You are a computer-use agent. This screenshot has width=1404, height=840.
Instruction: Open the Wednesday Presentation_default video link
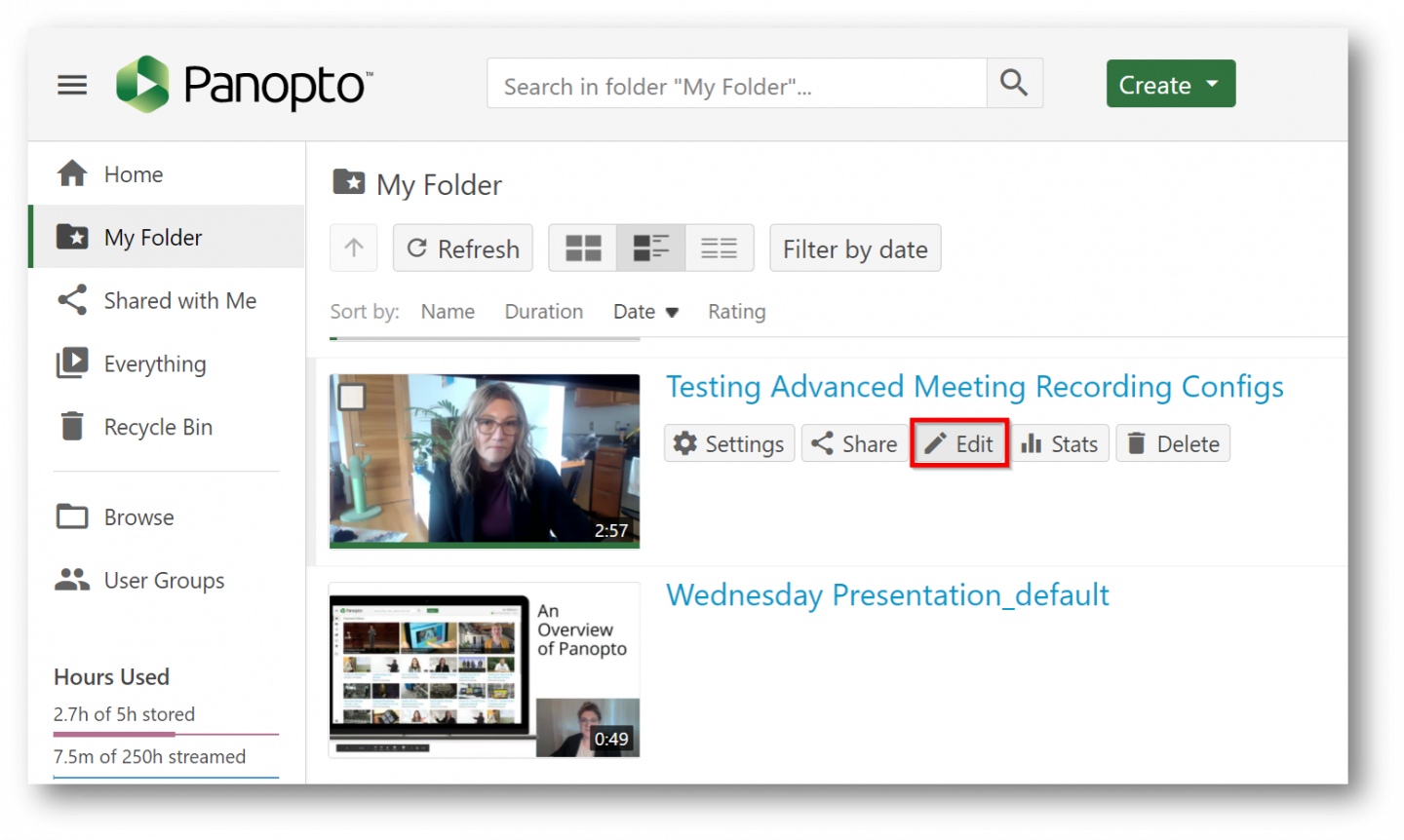point(887,594)
